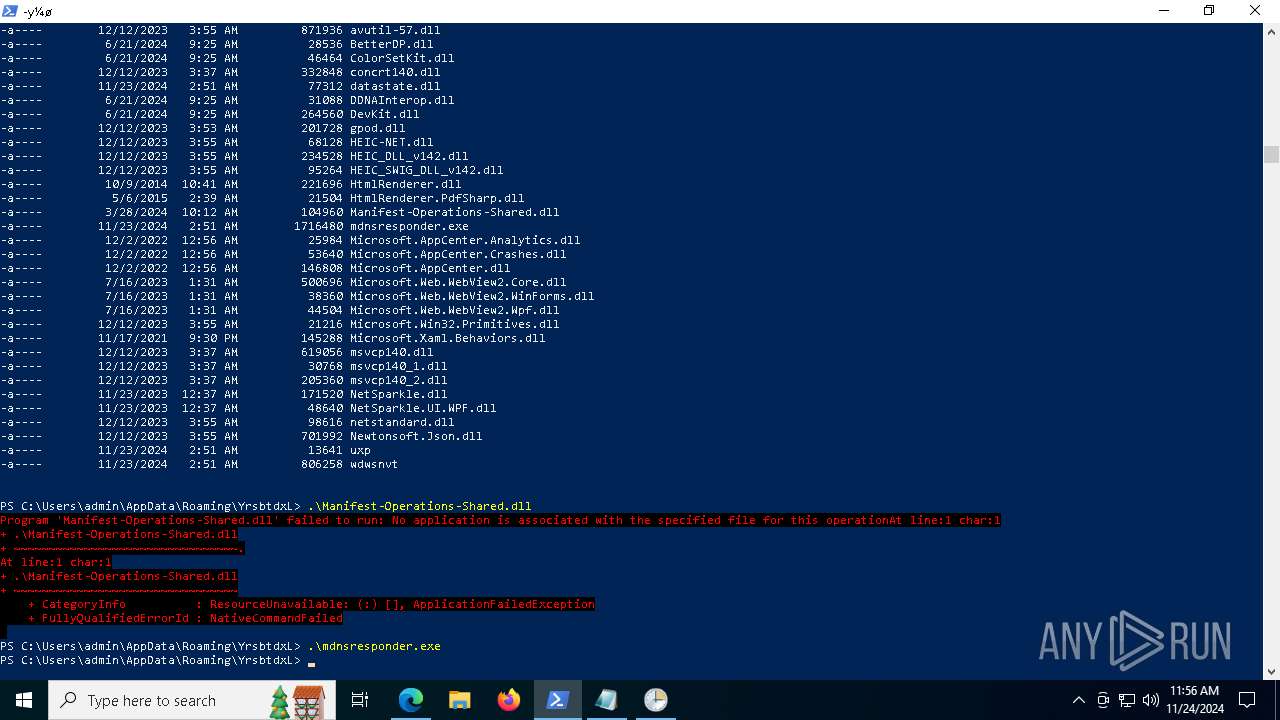Click the NetSparkle.UI.WPF.dll file entry

(423, 408)
